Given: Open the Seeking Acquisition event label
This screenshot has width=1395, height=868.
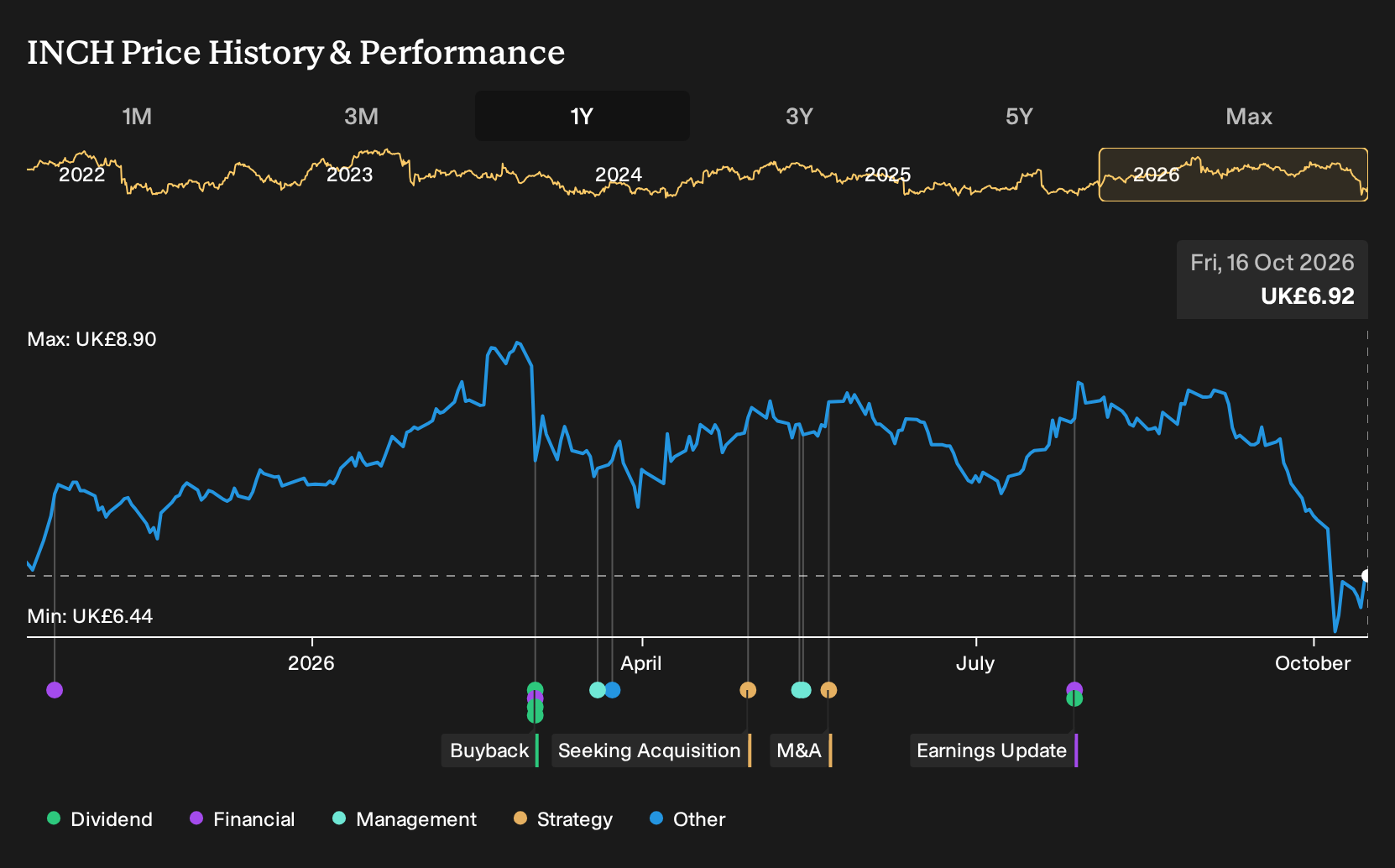Looking at the screenshot, I should 650,750.
